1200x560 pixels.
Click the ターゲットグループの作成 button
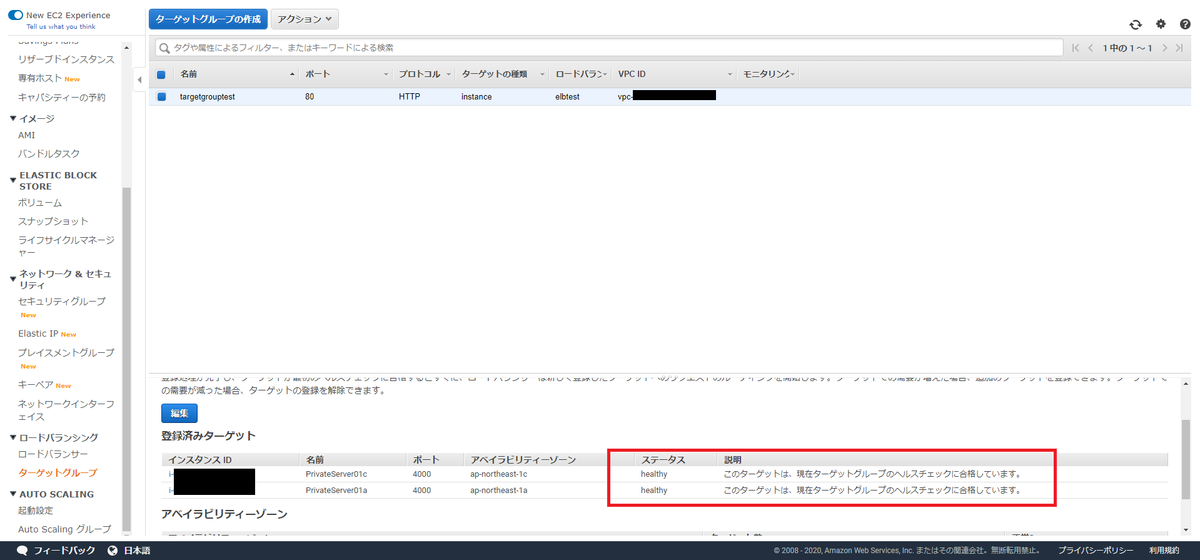coord(207,19)
